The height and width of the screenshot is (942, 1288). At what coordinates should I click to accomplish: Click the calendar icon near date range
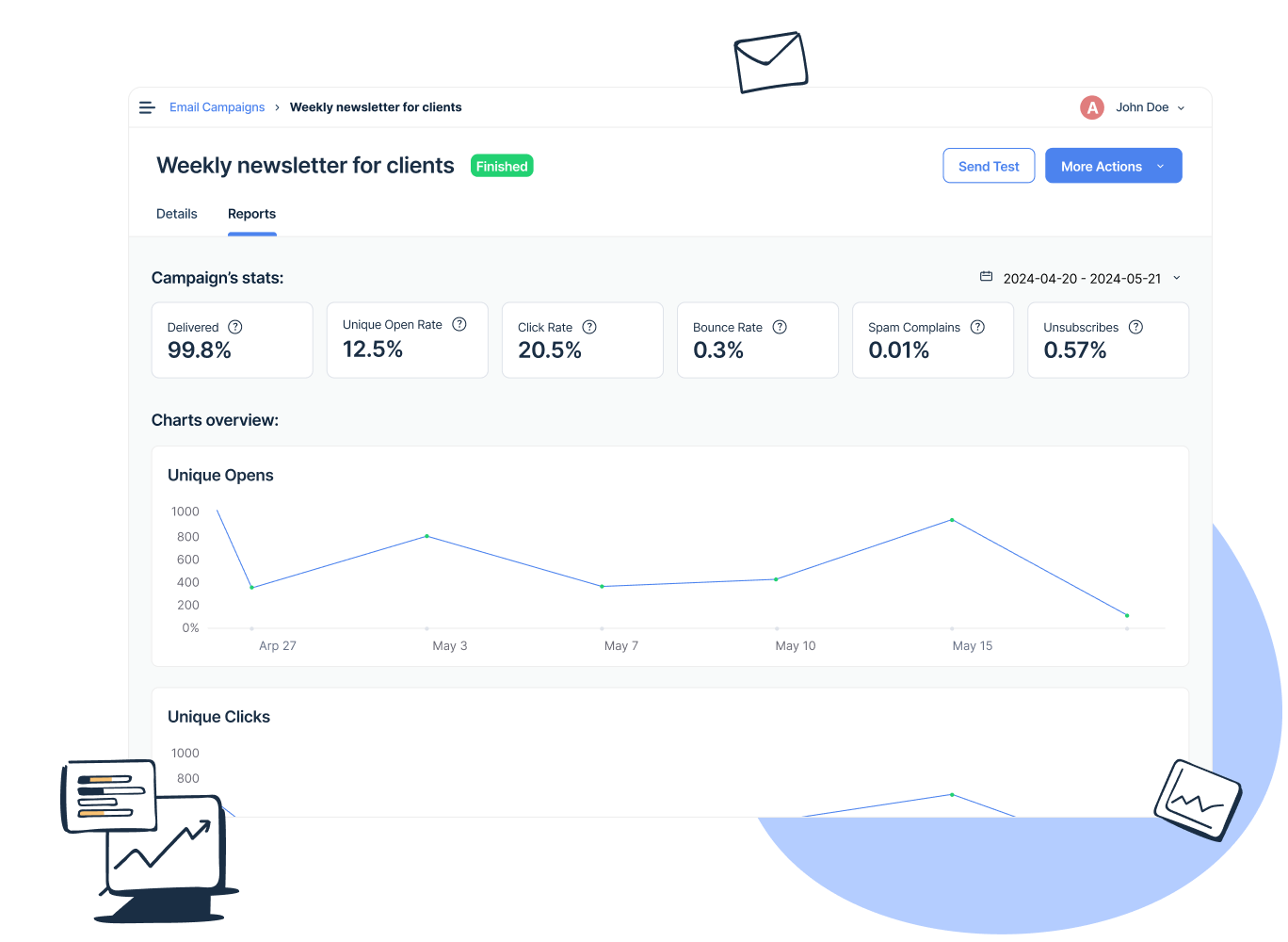coord(986,277)
